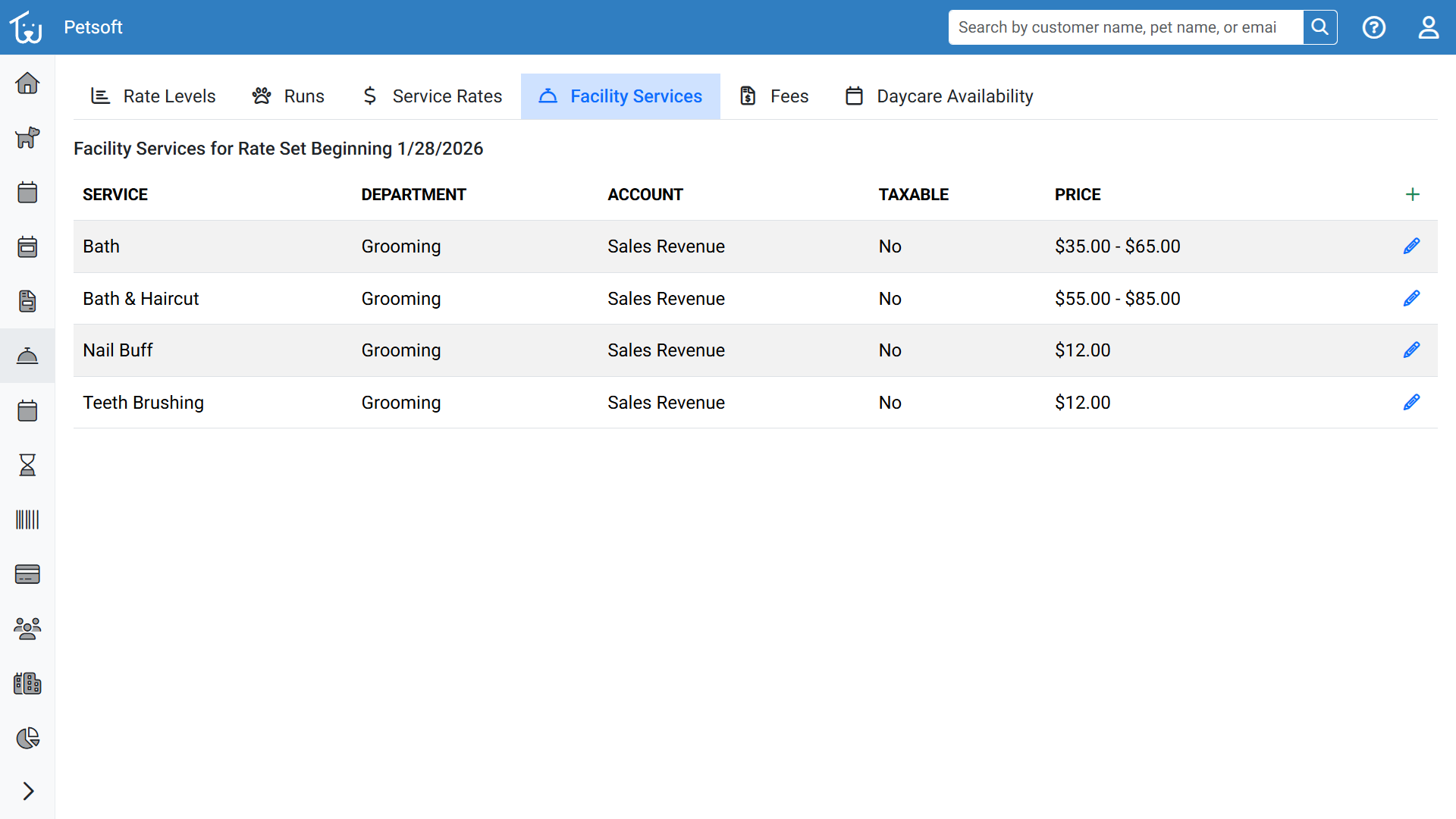The width and height of the screenshot is (1456, 819).
Task: Edit the Teeth Brushing service
Action: 1411,403
